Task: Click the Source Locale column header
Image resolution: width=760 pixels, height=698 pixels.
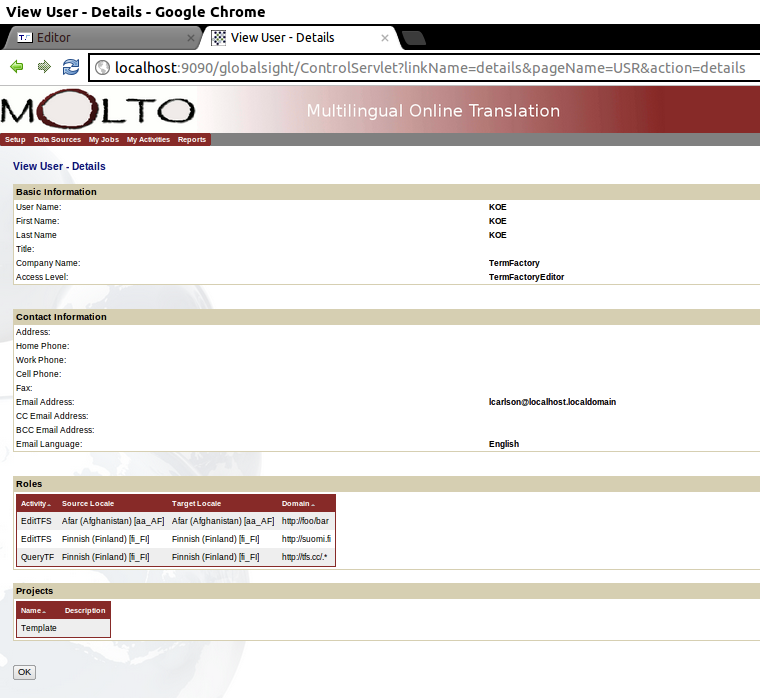Action: 88,504
